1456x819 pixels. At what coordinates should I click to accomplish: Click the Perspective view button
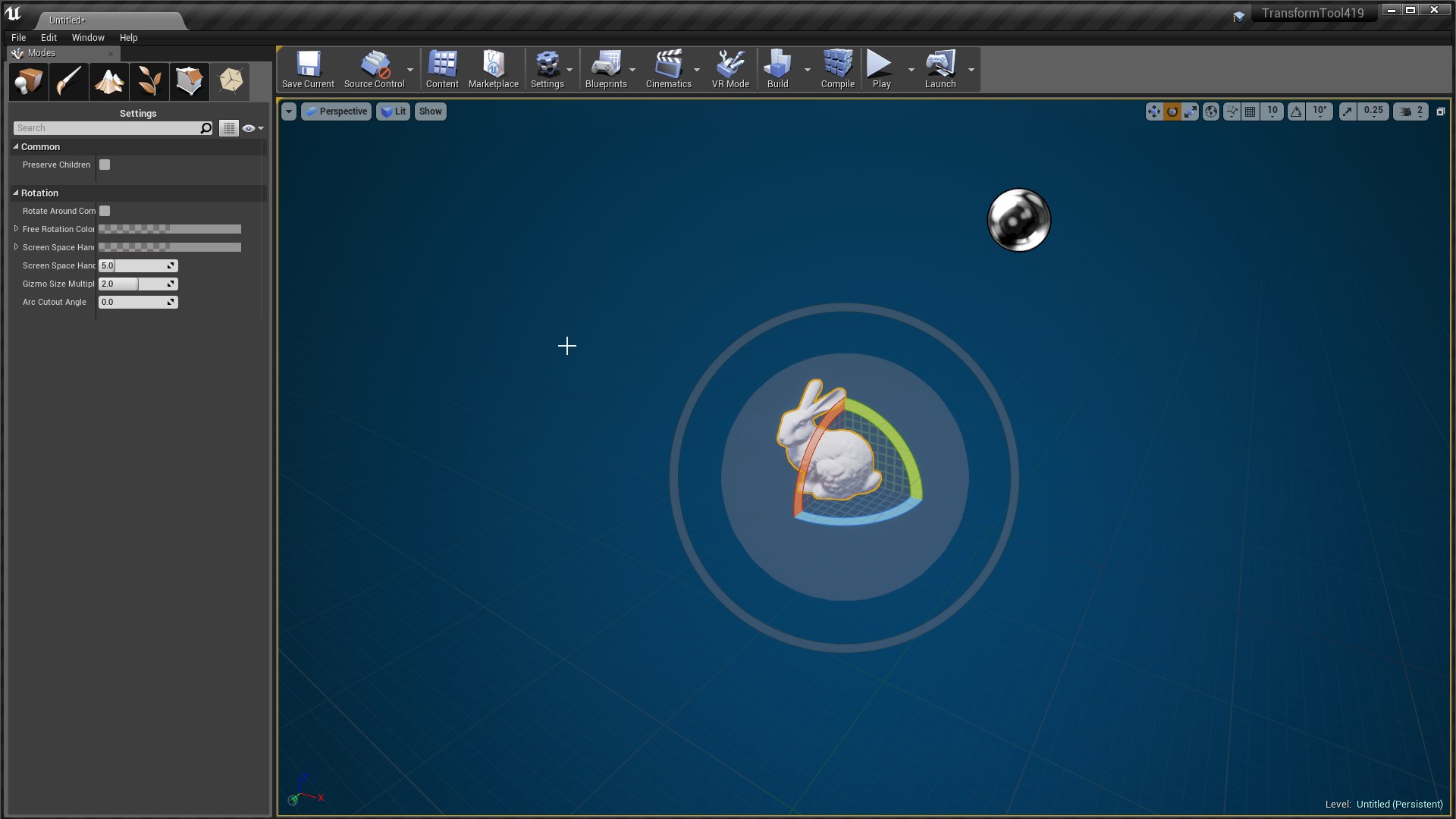pyautogui.click(x=337, y=111)
